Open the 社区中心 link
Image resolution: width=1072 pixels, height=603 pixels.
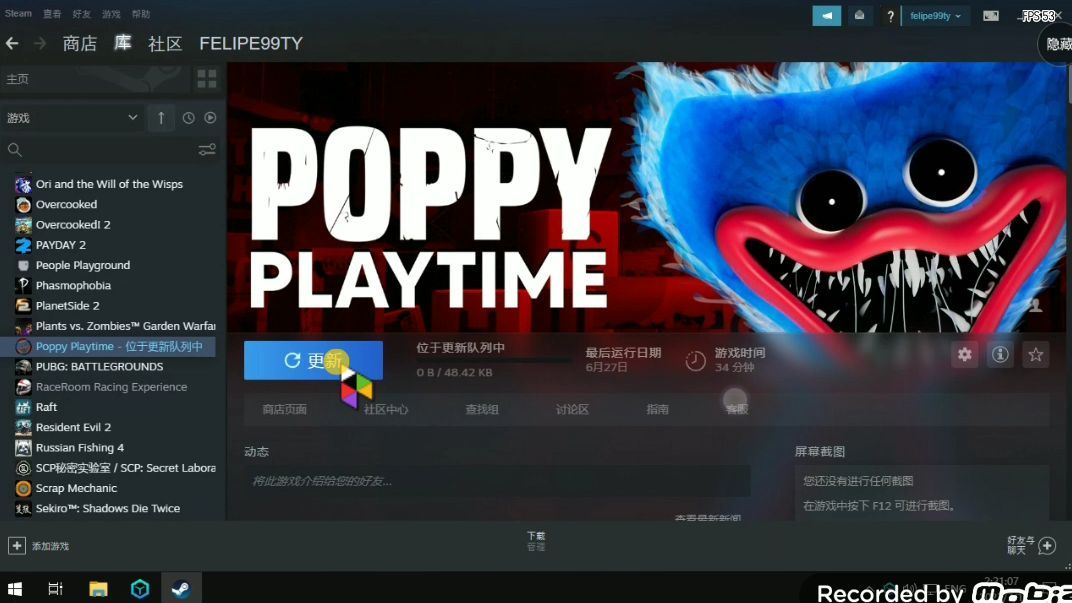pos(386,410)
